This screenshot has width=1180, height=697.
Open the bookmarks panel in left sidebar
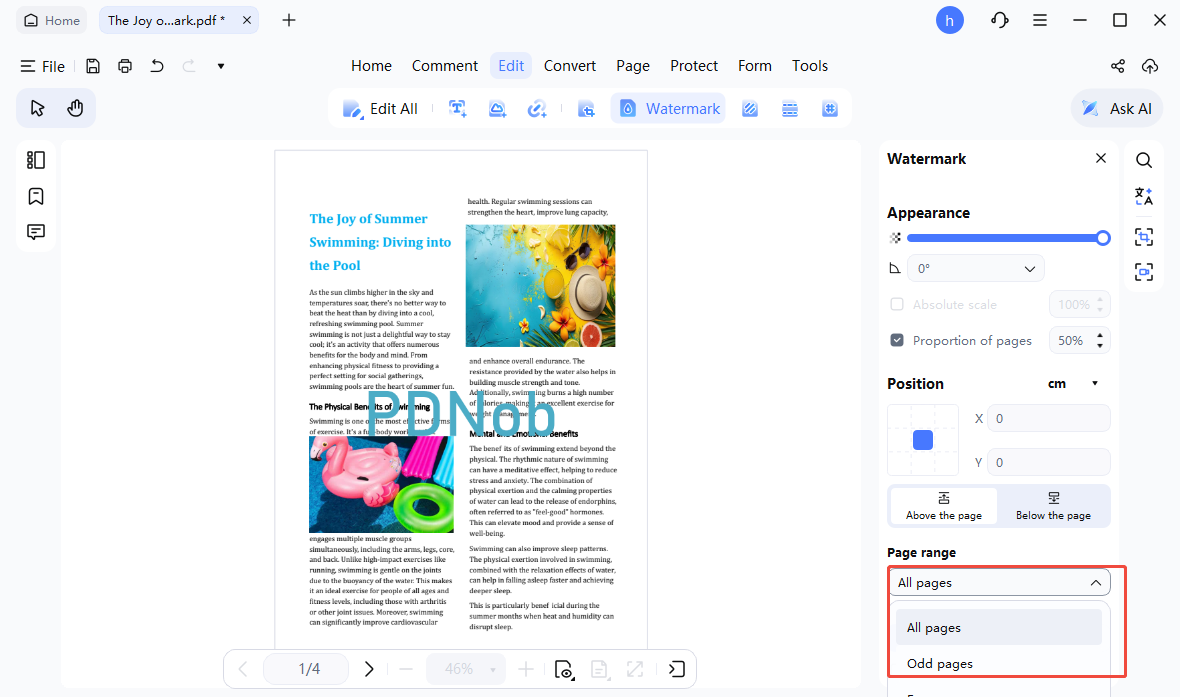[35, 196]
